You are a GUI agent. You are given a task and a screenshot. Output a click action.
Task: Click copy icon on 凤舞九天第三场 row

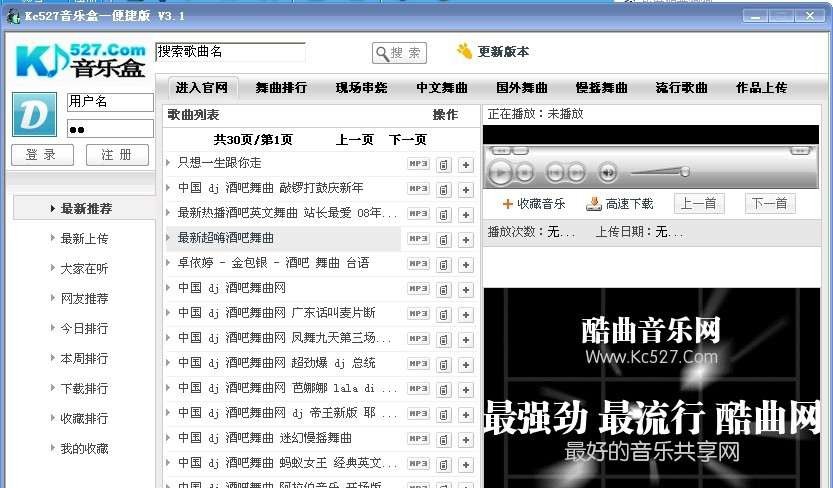point(444,340)
